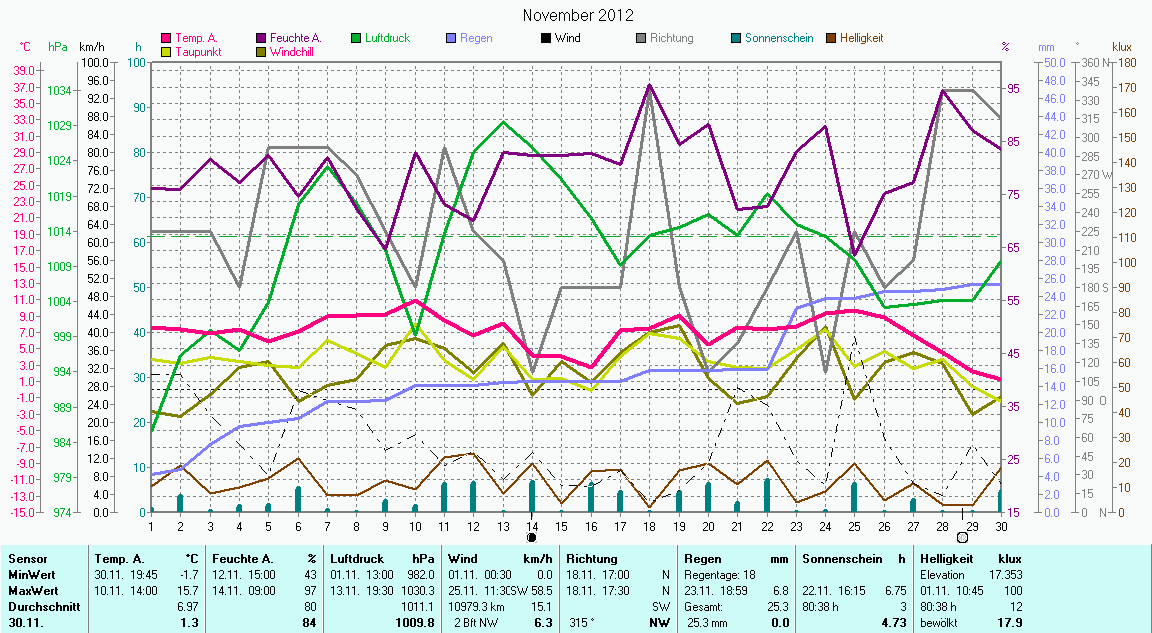Screen dimensions: 1152x633
Task: Select the blue Regen legend marker
Action: pos(451,39)
